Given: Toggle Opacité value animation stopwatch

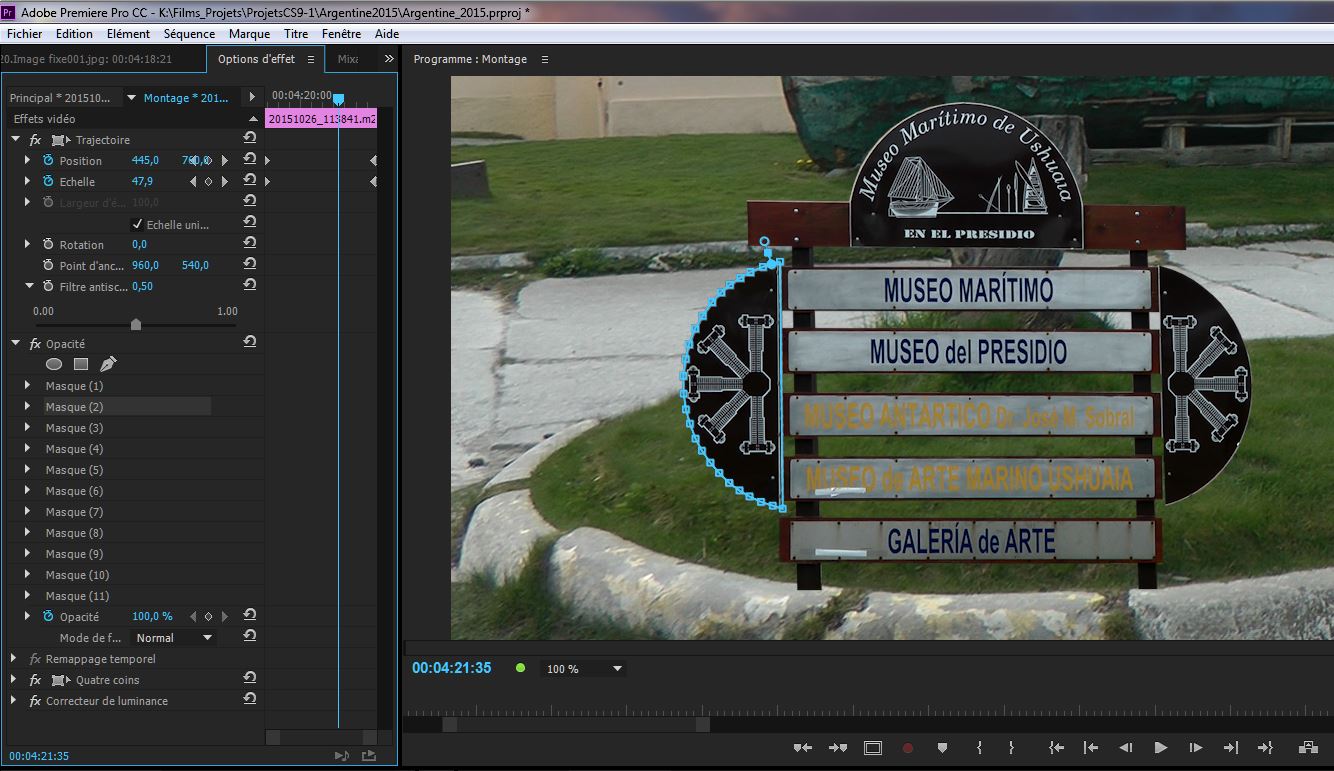Looking at the screenshot, I should (48, 616).
